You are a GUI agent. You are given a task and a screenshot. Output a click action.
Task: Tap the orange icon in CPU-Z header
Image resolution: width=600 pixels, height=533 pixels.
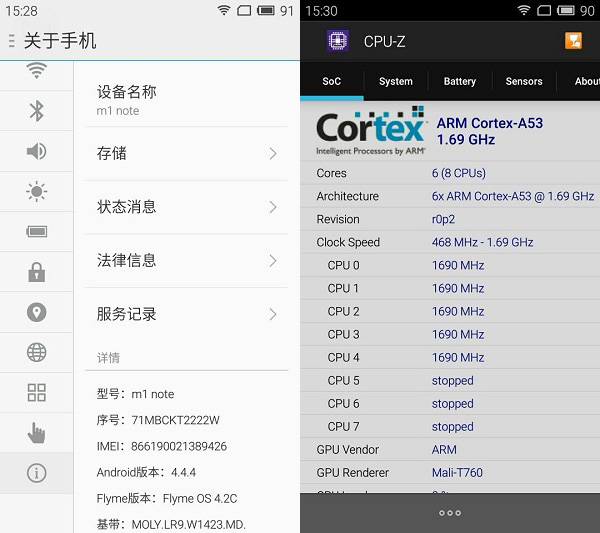pyautogui.click(x=573, y=41)
